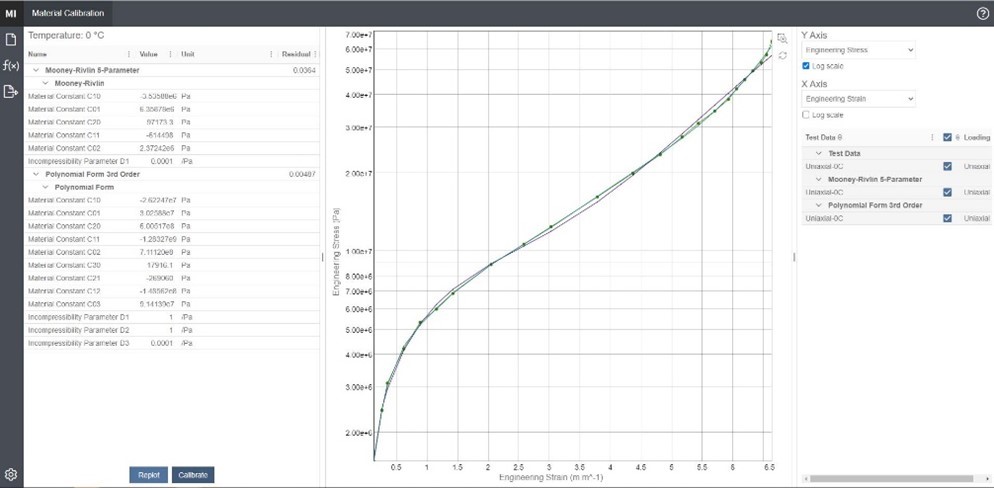This screenshot has height=488, width=994.
Task: Click the help question mark icon
Action: (982, 13)
